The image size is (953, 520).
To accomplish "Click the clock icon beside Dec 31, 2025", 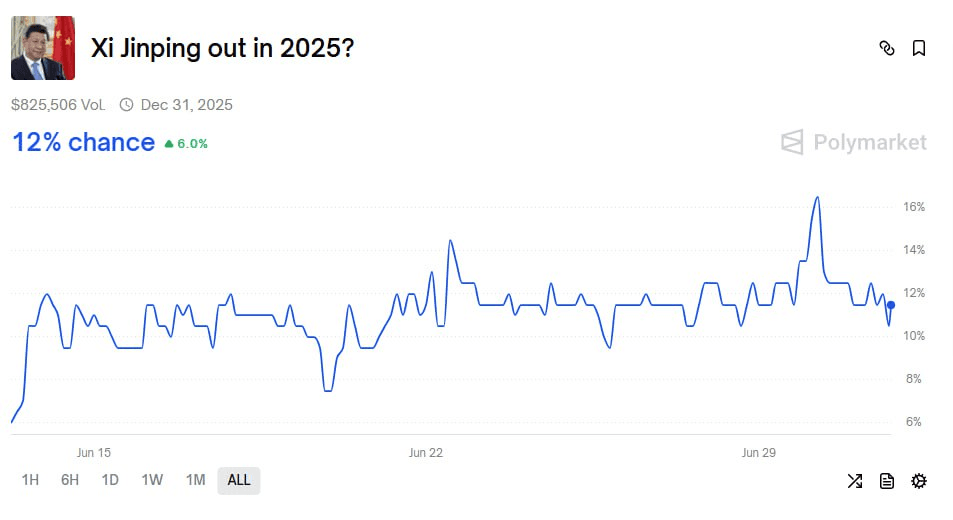I will point(126,105).
